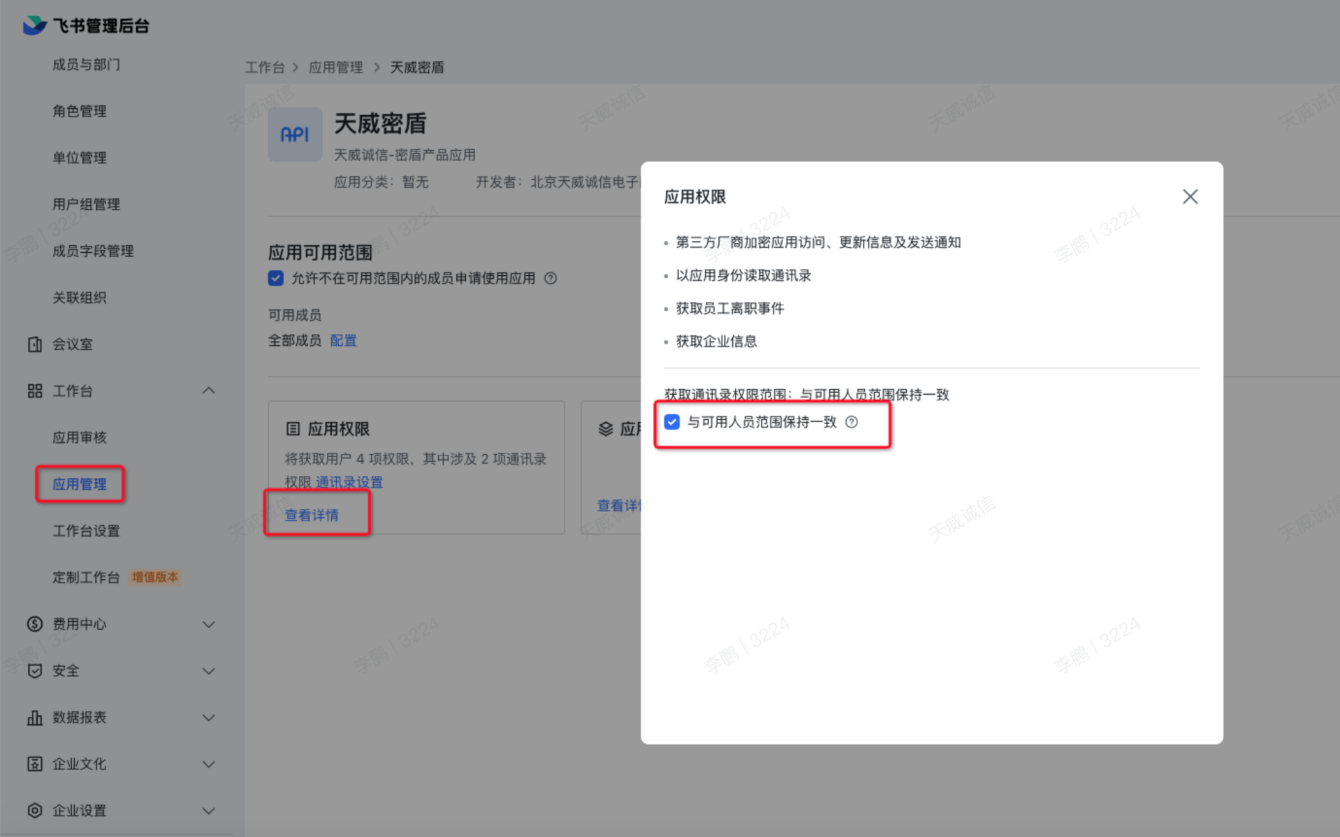Click 查看详情 in 应用权限 card

312,516
